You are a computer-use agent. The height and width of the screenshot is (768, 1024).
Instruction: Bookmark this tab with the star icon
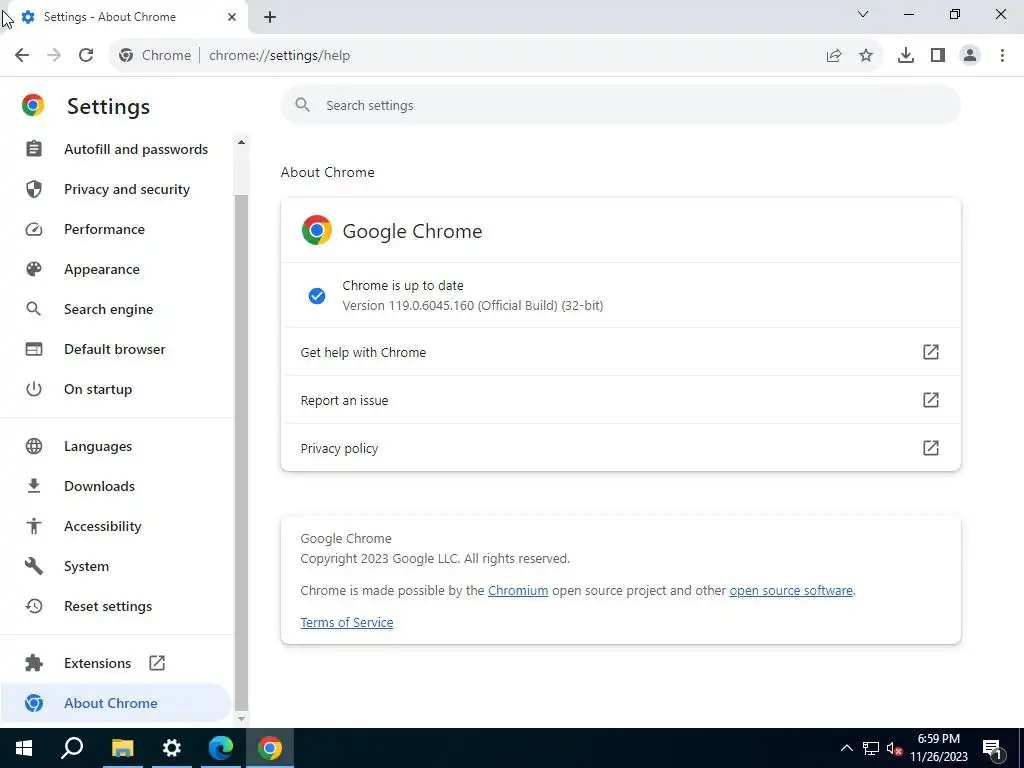pos(866,56)
